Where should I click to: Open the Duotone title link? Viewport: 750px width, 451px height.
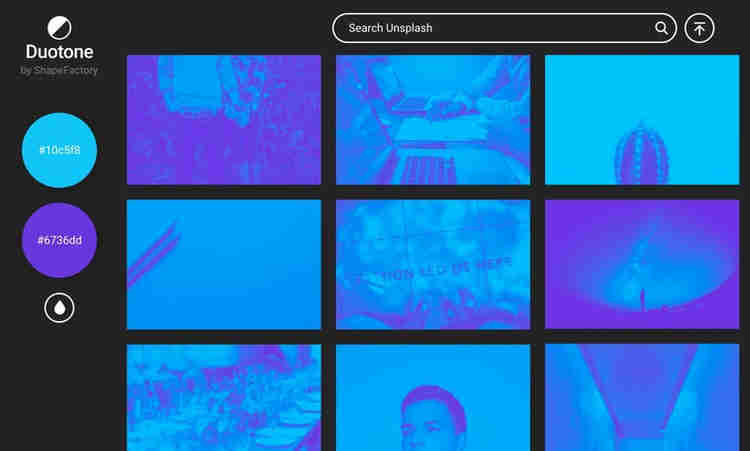[59, 52]
